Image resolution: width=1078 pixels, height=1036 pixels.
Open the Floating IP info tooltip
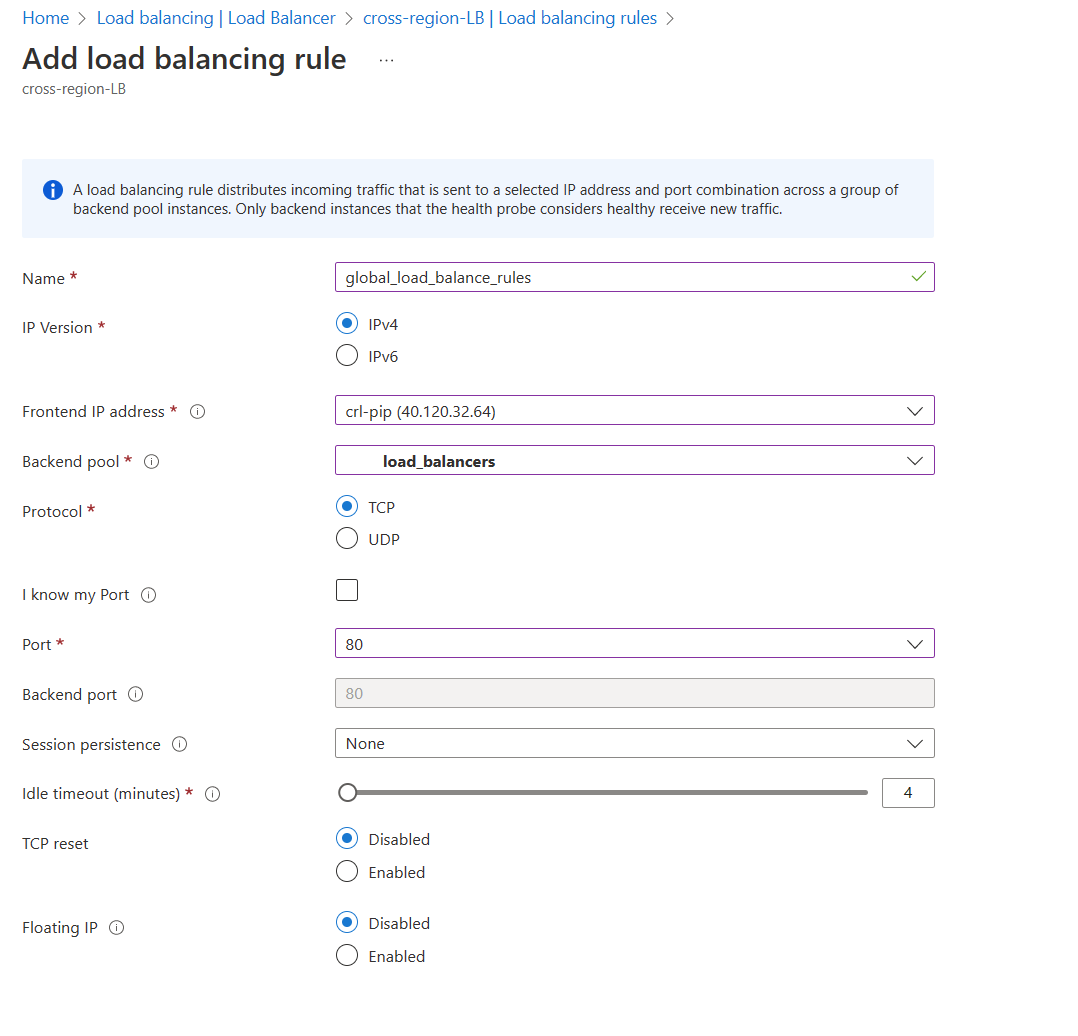click(x=116, y=927)
